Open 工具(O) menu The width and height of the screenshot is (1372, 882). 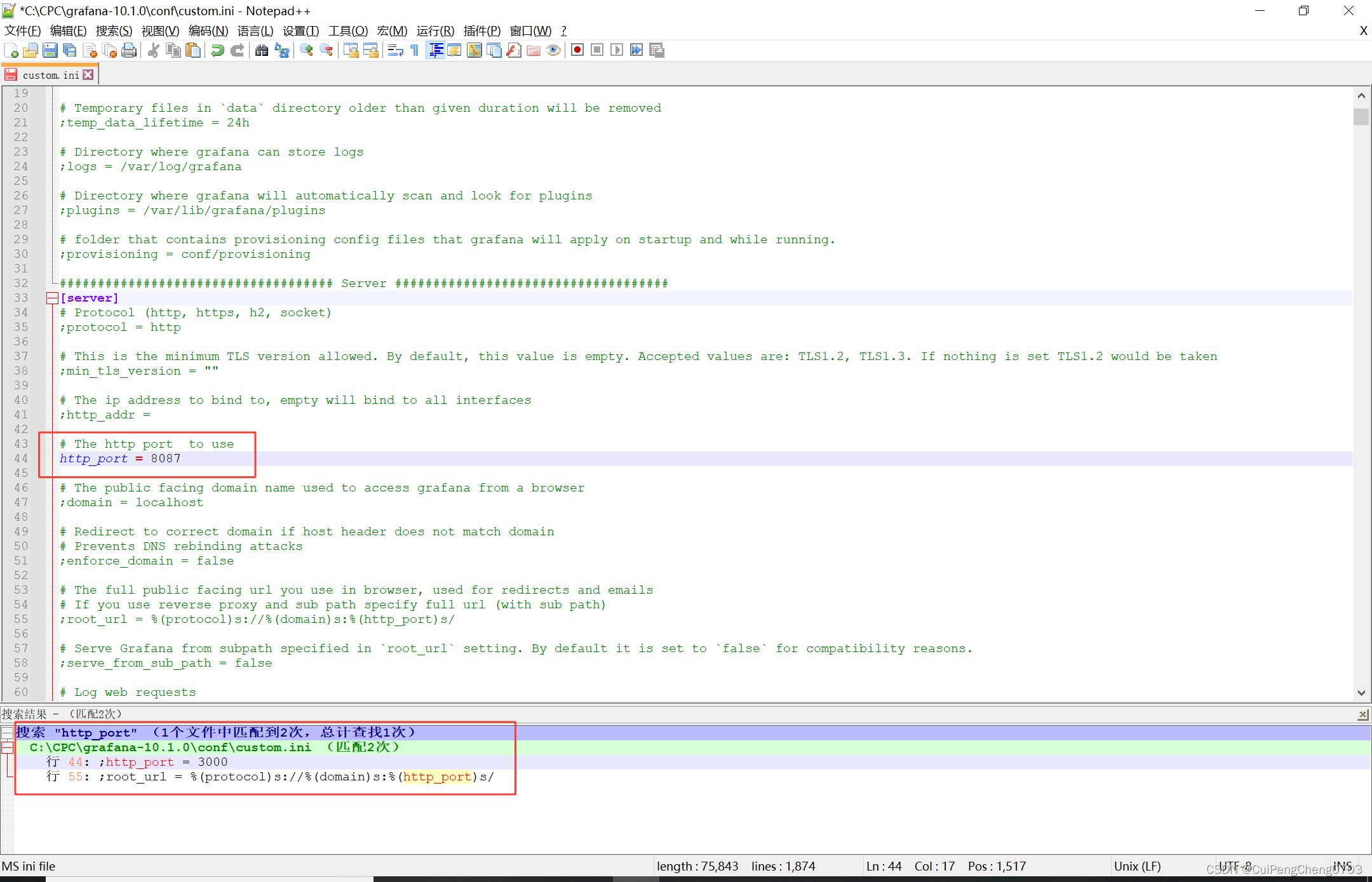[348, 30]
